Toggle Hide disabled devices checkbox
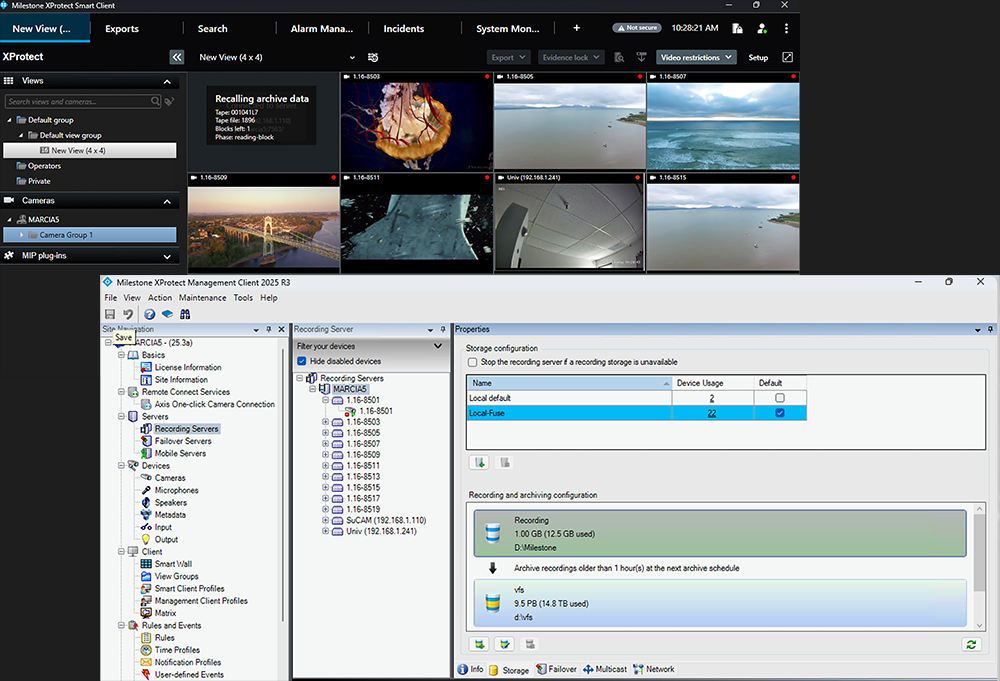Image resolution: width=1000 pixels, height=681 pixels. [x=302, y=362]
